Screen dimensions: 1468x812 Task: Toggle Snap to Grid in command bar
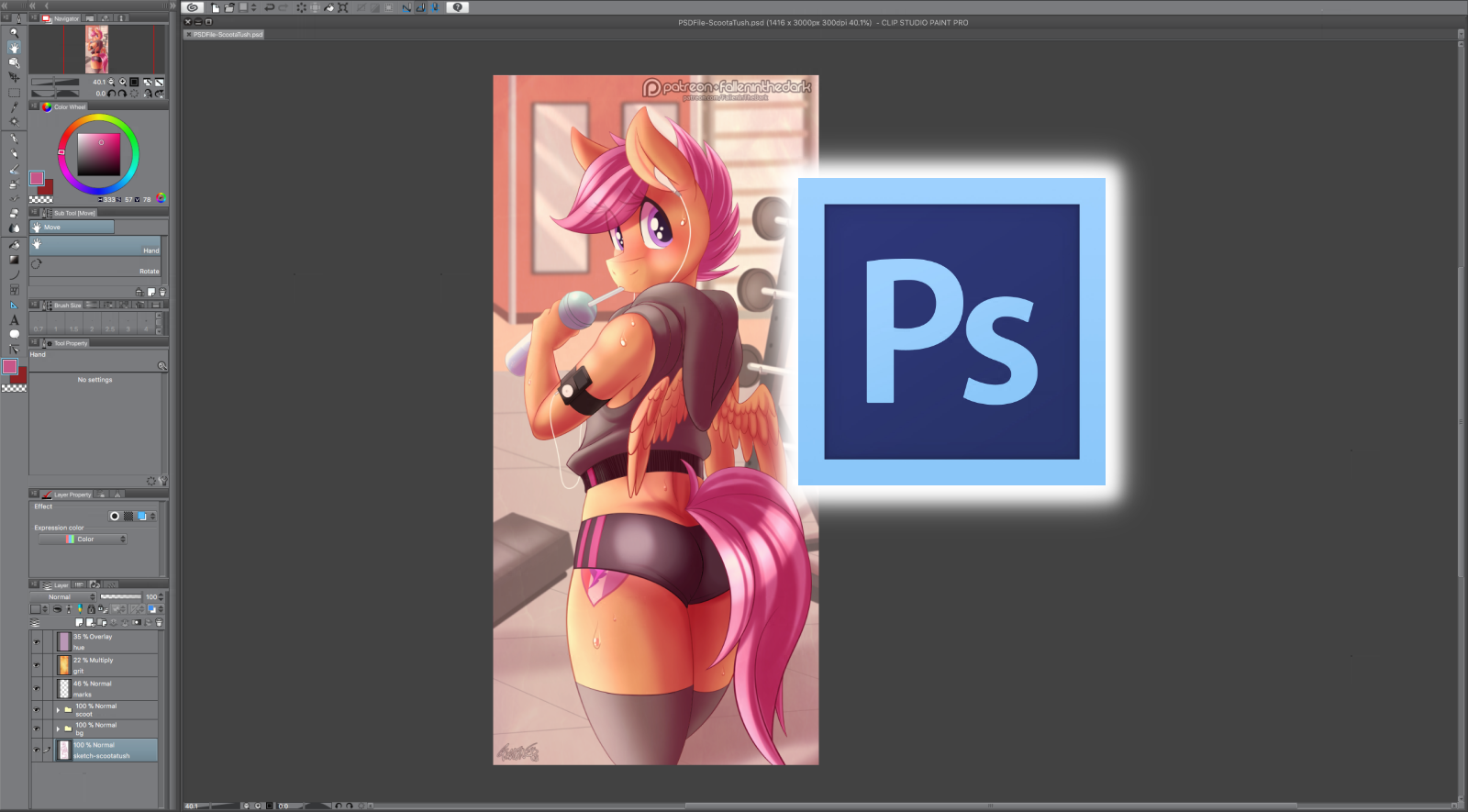click(x=435, y=7)
